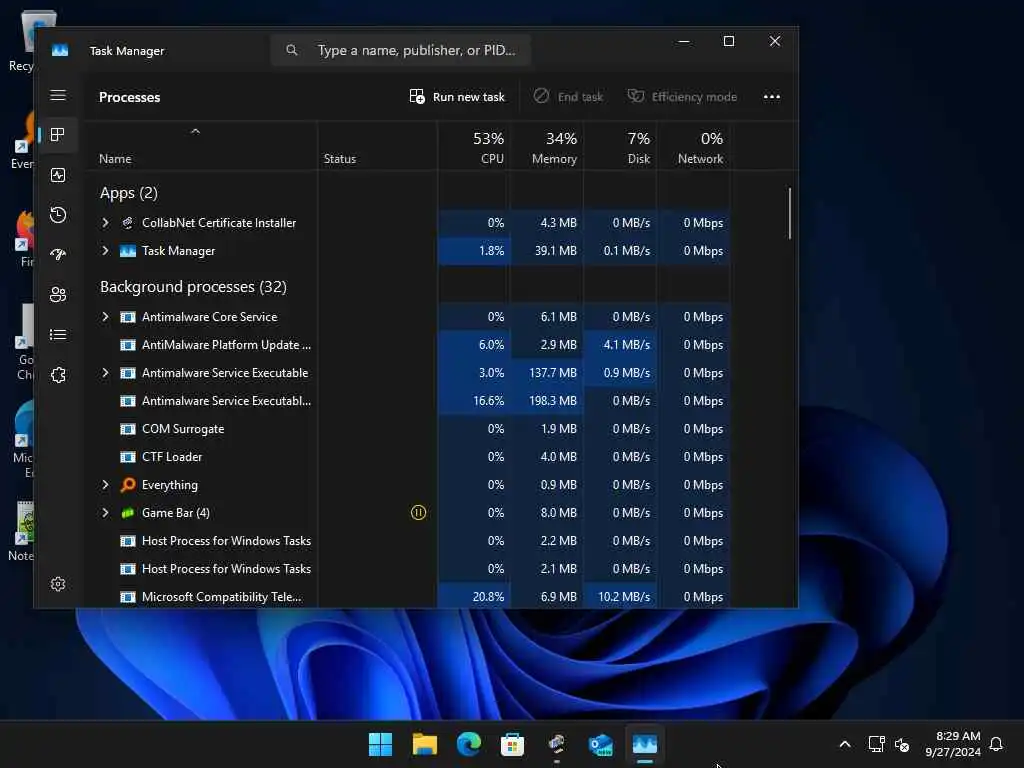The width and height of the screenshot is (1024, 768).
Task: Click the Task Manager taskbar icon
Action: point(645,744)
